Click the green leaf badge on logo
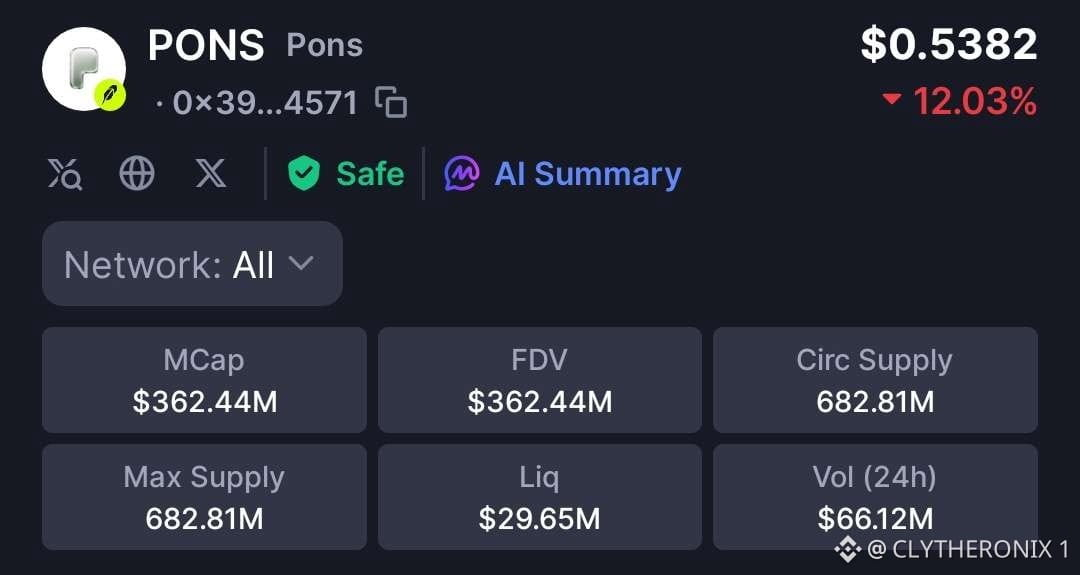Viewport: 1080px width, 575px height. pos(110,95)
